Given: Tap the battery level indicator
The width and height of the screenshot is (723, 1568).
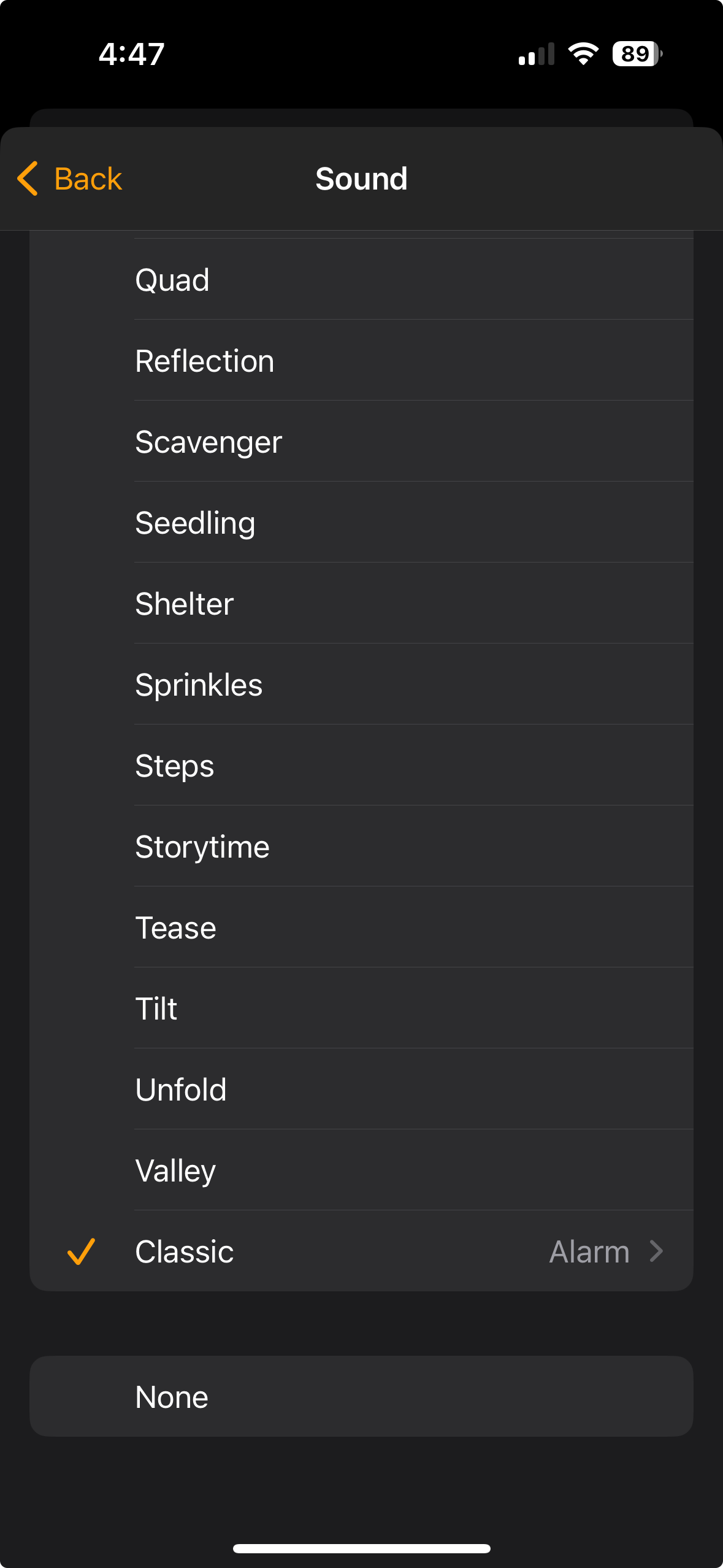Looking at the screenshot, I should [637, 54].
